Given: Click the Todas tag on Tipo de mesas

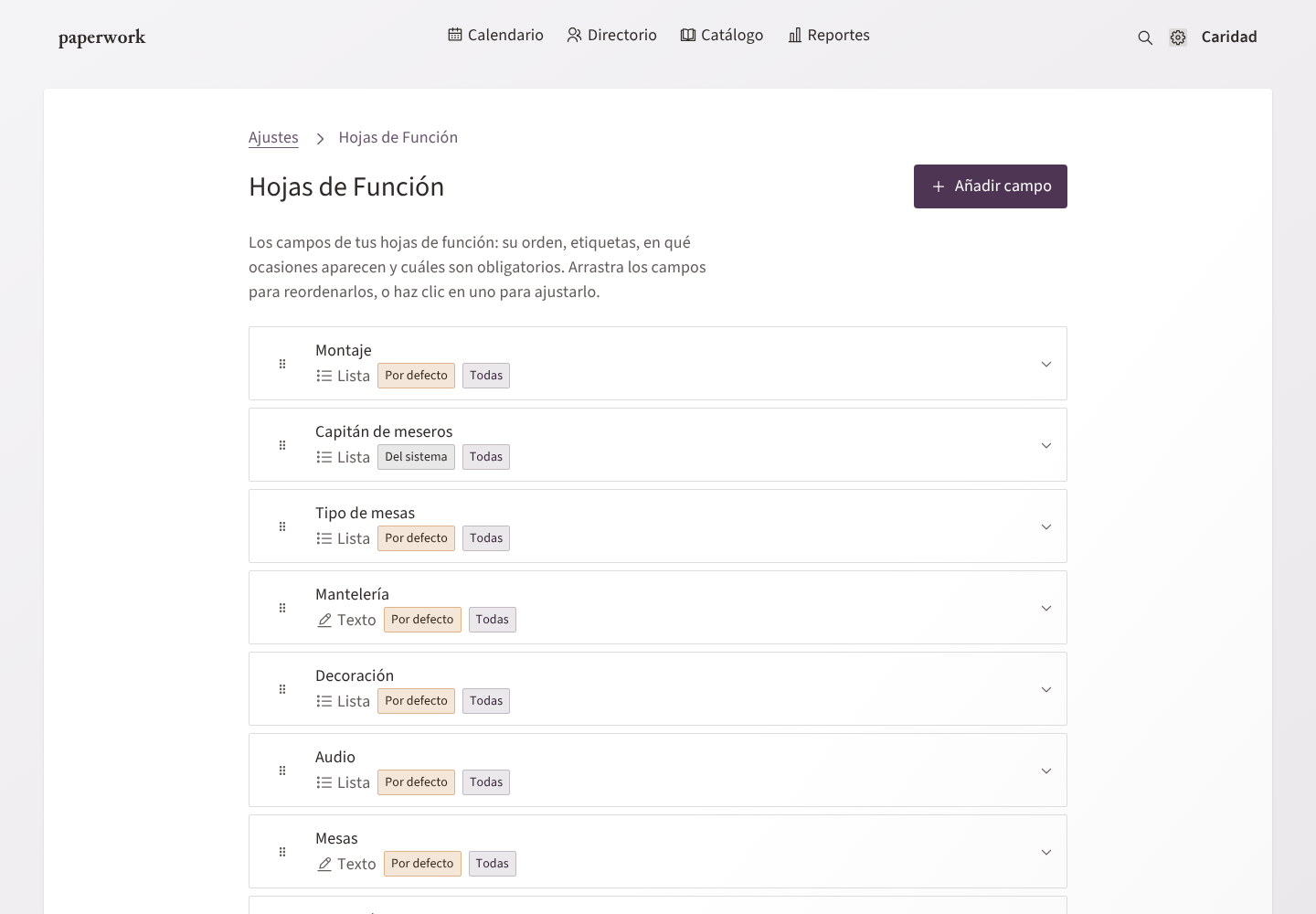Looking at the screenshot, I should click(486, 538).
